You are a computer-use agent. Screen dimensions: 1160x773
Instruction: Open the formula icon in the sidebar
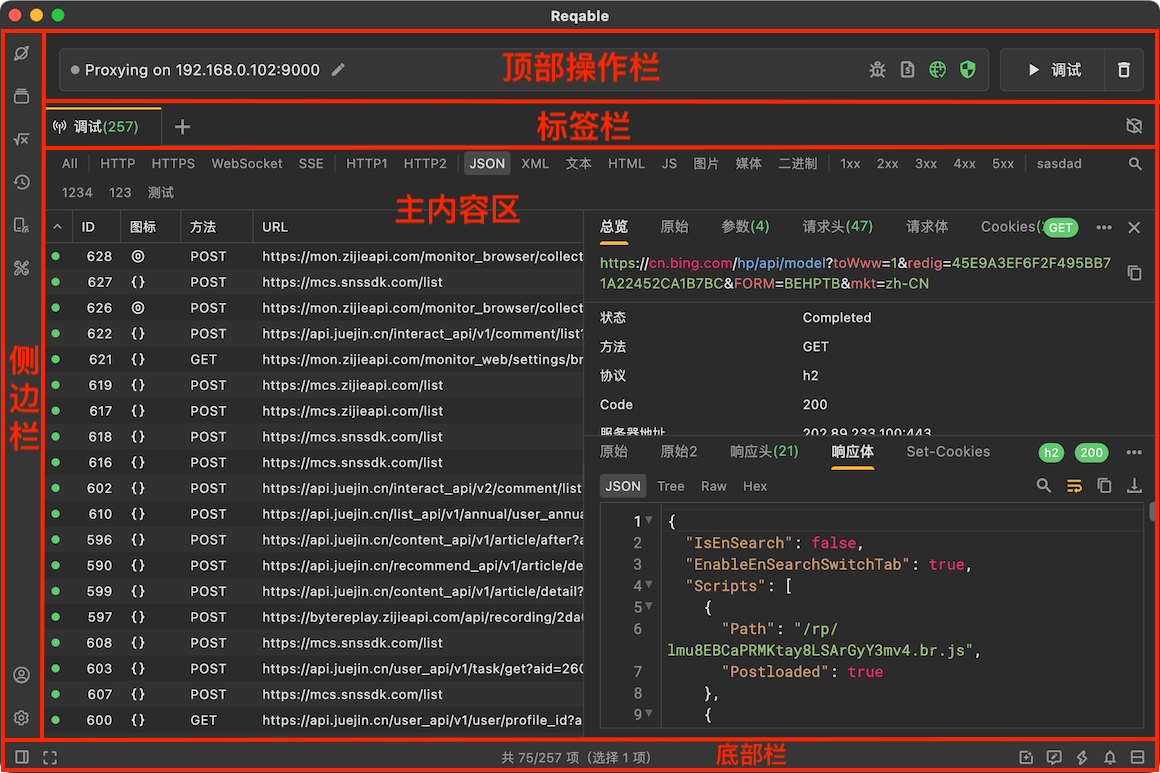pos(21,139)
